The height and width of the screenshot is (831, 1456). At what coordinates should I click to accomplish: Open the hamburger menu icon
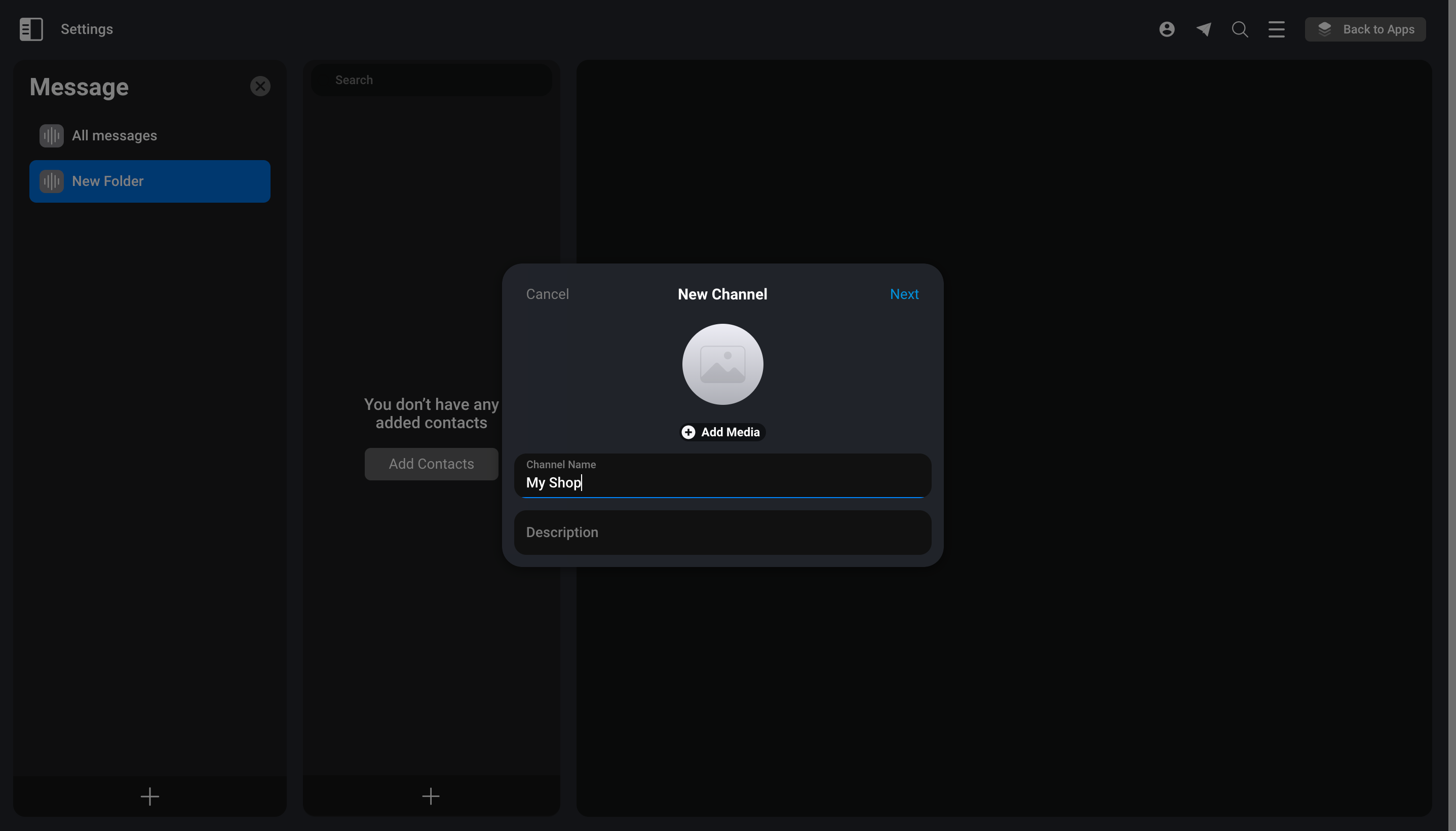pyautogui.click(x=1276, y=29)
